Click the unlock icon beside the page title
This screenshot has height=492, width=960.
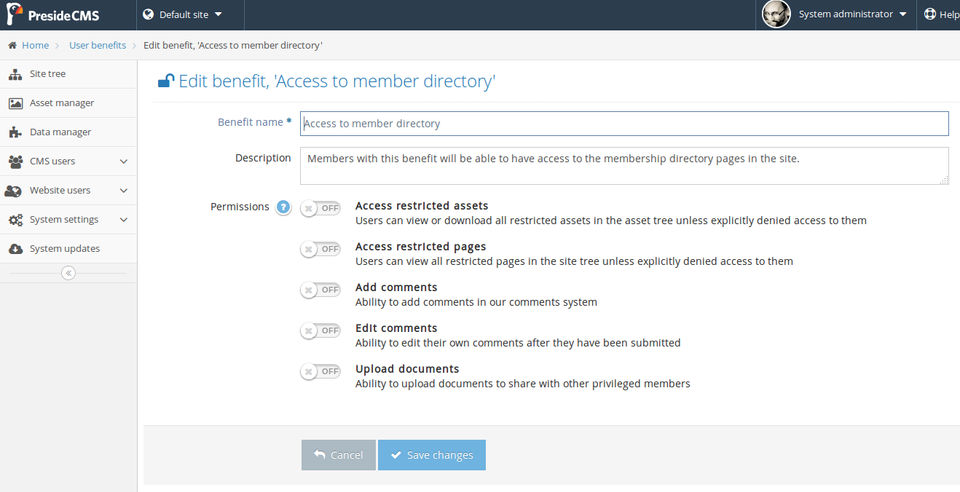pos(166,81)
